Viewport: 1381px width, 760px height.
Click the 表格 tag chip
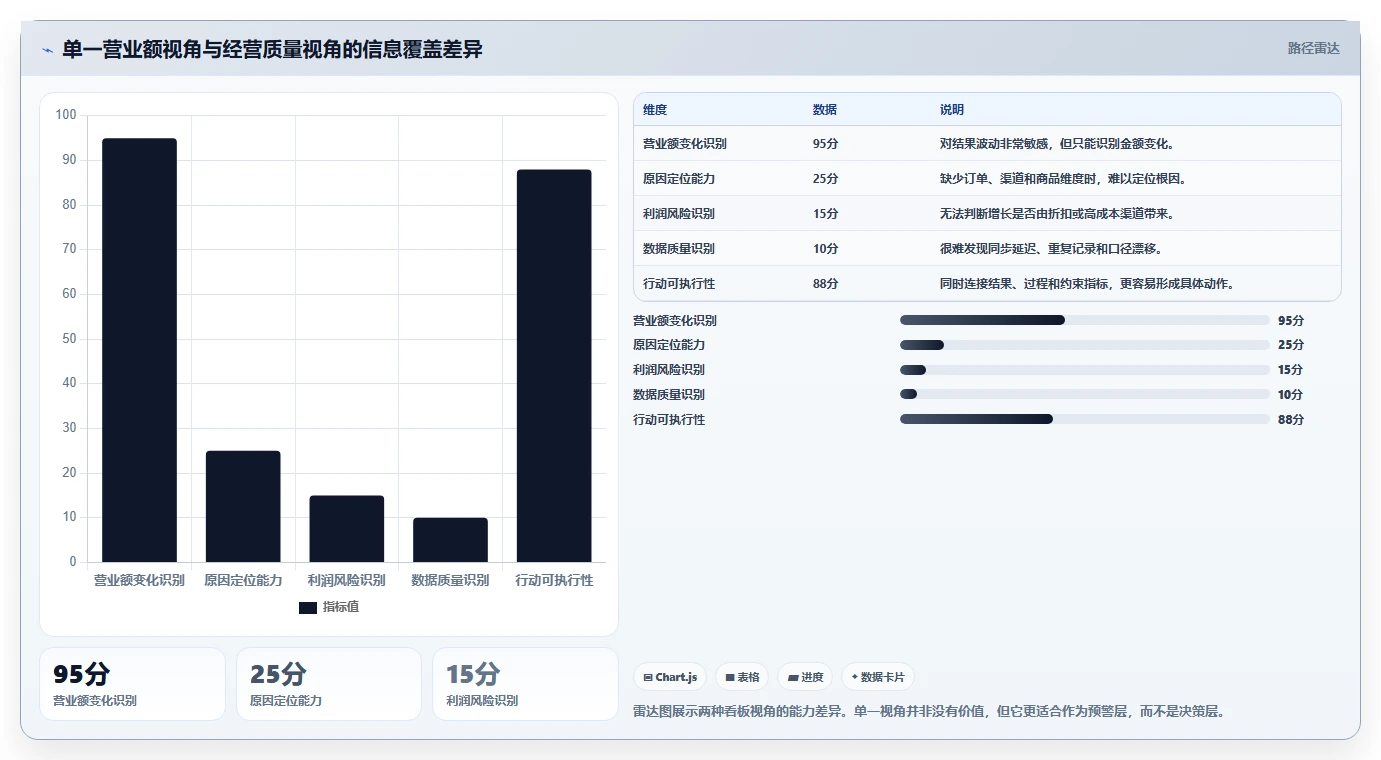click(743, 677)
